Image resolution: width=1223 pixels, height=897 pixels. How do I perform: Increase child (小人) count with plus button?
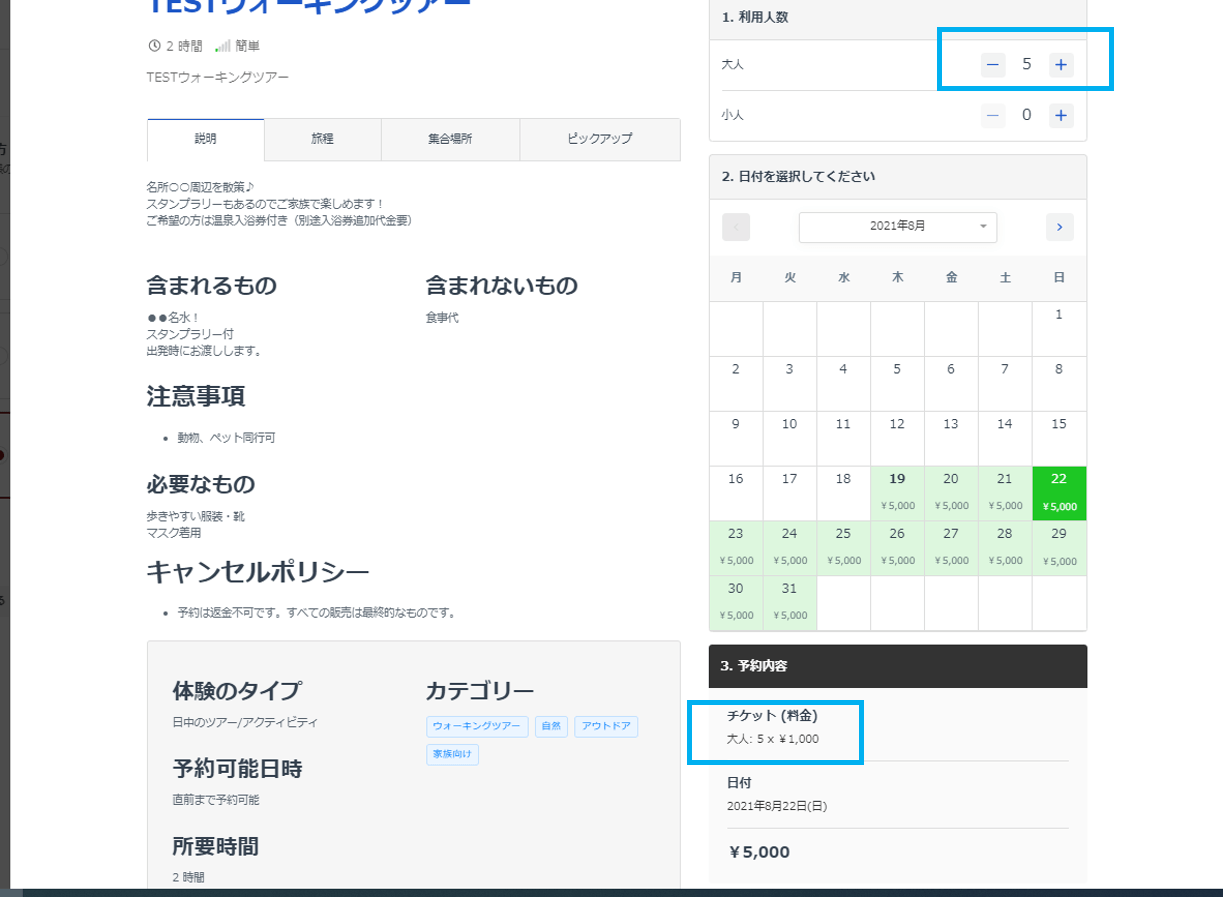click(1061, 115)
